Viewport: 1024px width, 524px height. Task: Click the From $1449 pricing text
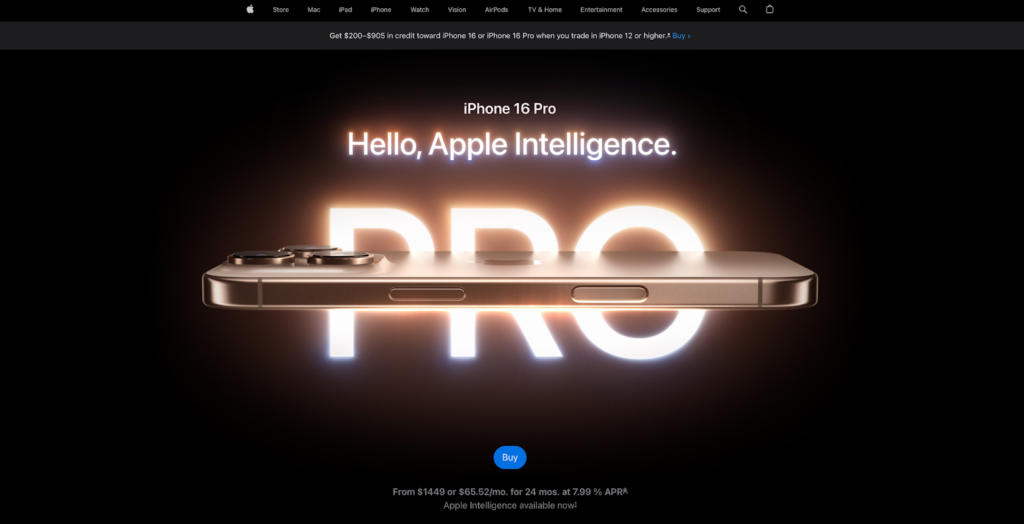pos(510,491)
